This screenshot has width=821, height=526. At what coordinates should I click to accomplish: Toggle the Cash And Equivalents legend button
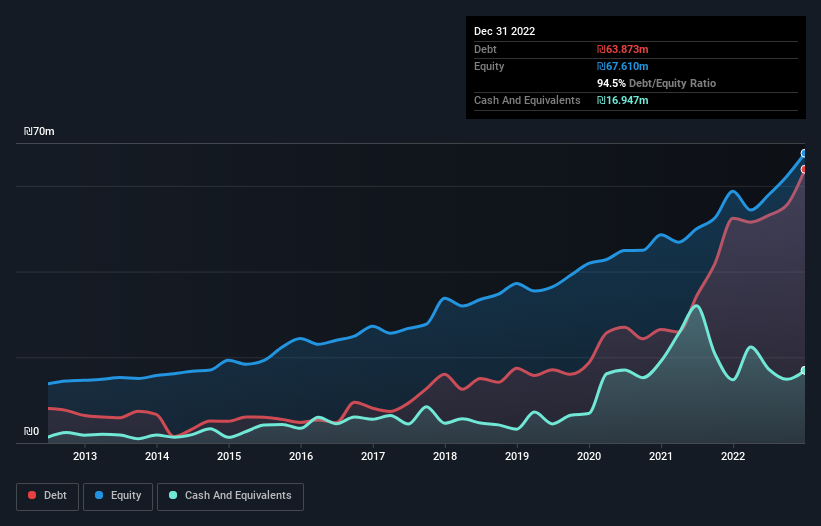(x=230, y=496)
